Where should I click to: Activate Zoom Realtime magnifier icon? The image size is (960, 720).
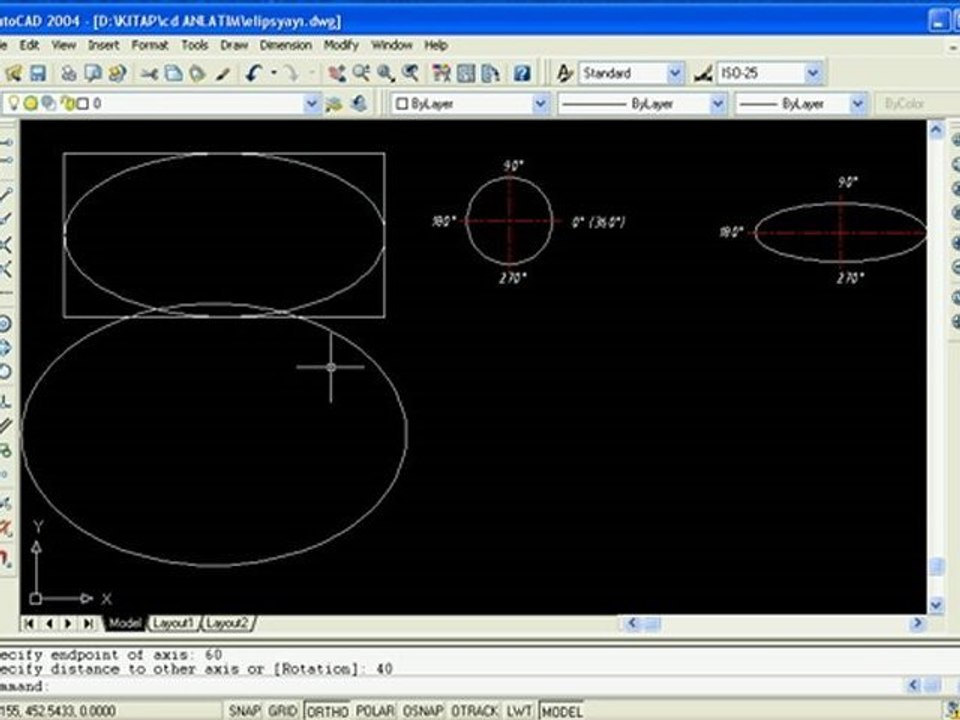361,73
